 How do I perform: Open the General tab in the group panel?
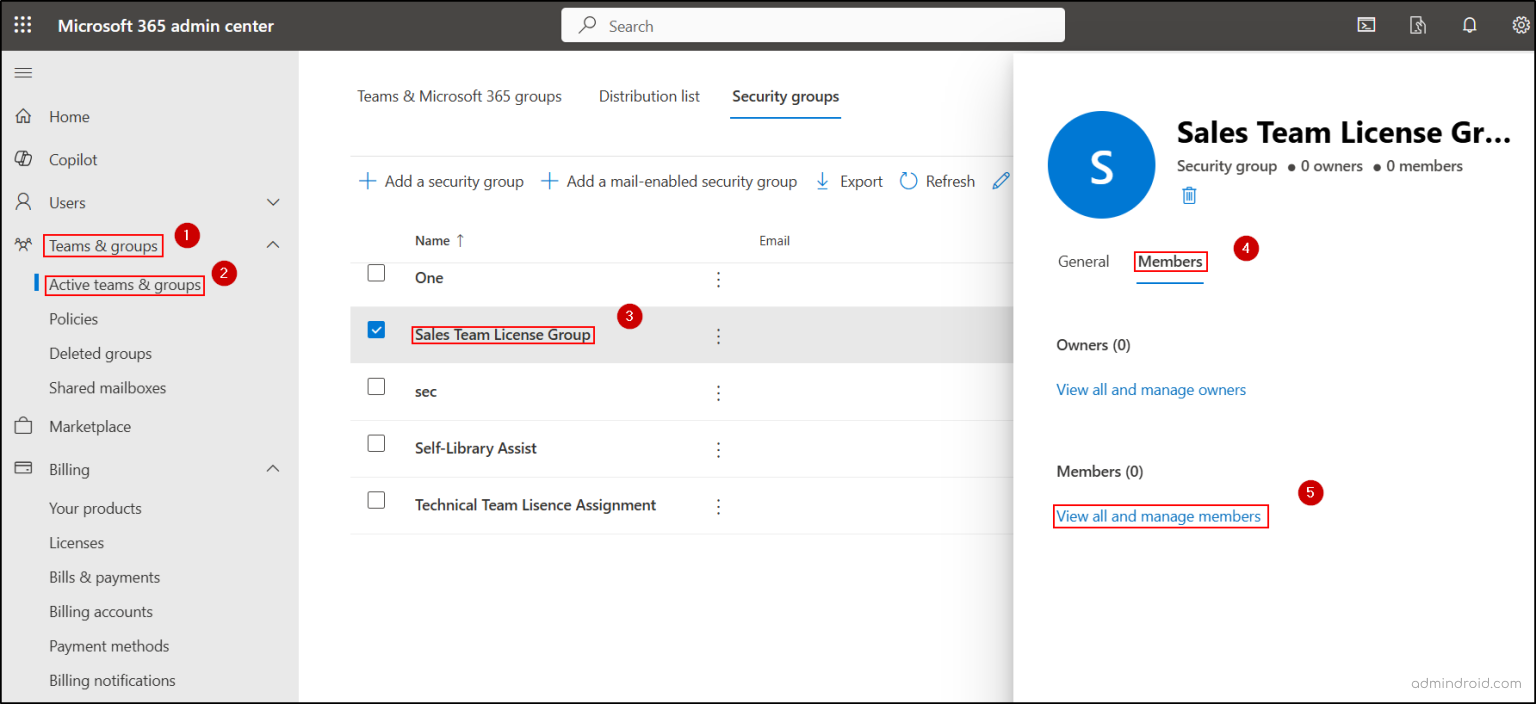tap(1083, 261)
